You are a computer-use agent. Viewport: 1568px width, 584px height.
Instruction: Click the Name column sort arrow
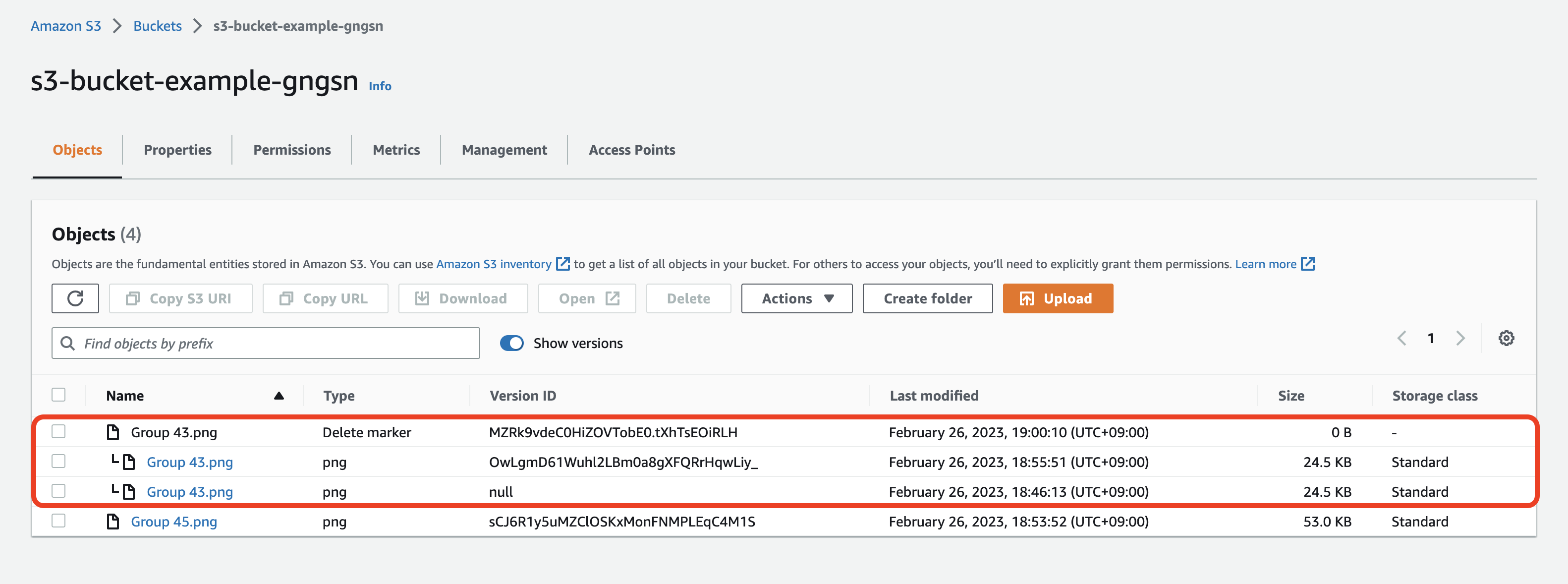click(x=279, y=396)
